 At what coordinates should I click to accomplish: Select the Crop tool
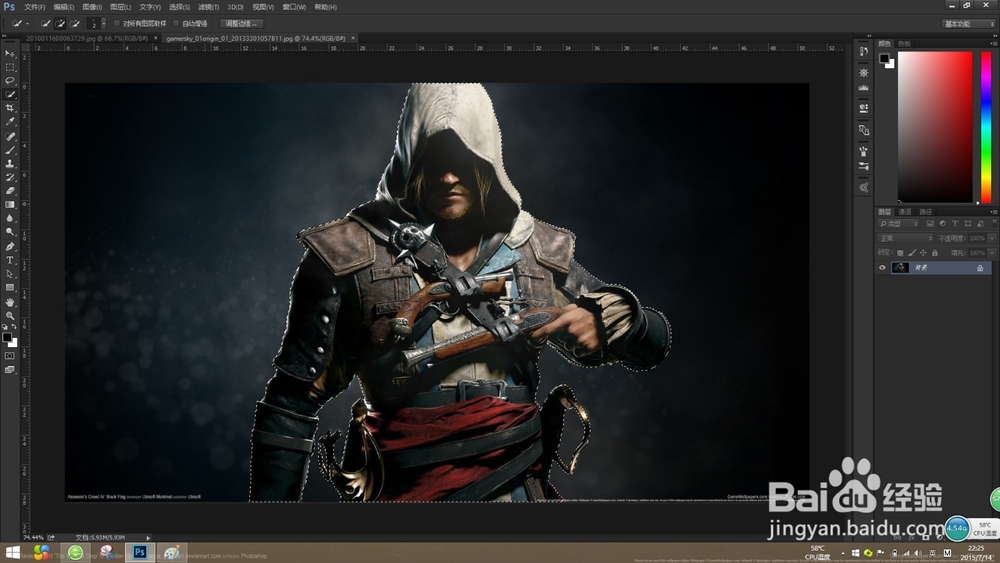[10, 108]
